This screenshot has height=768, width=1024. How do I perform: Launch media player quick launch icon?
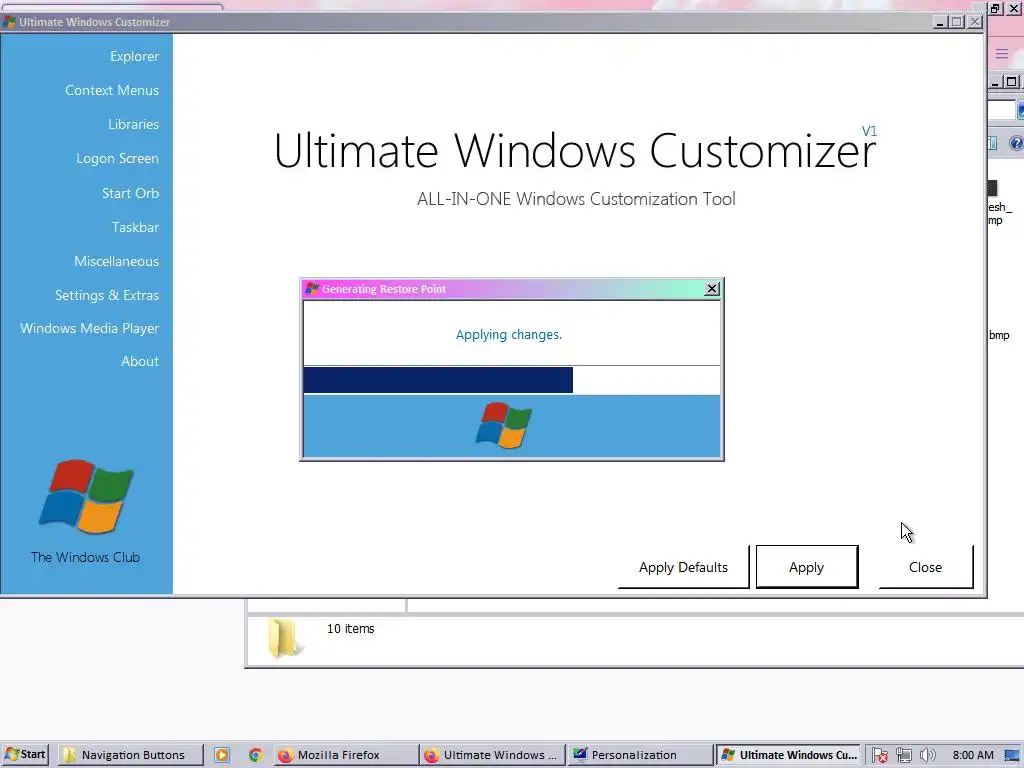click(222, 755)
